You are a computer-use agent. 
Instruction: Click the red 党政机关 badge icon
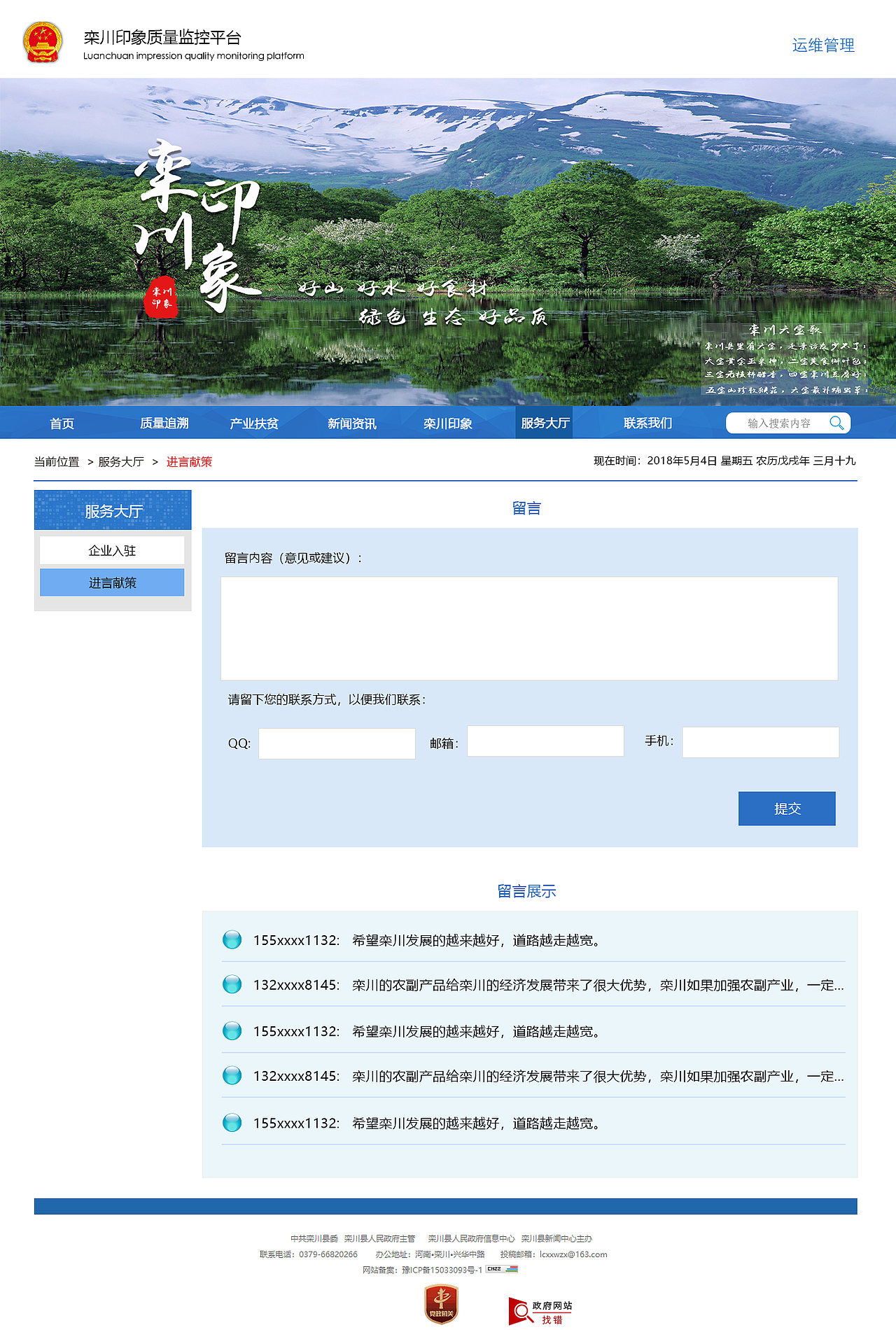(441, 1304)
